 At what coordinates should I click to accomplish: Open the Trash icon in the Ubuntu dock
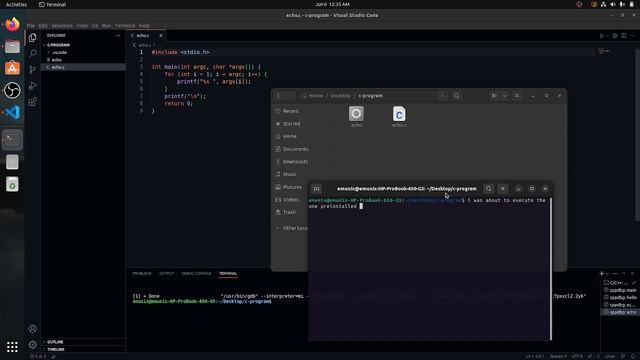click(x=12, y=184)
